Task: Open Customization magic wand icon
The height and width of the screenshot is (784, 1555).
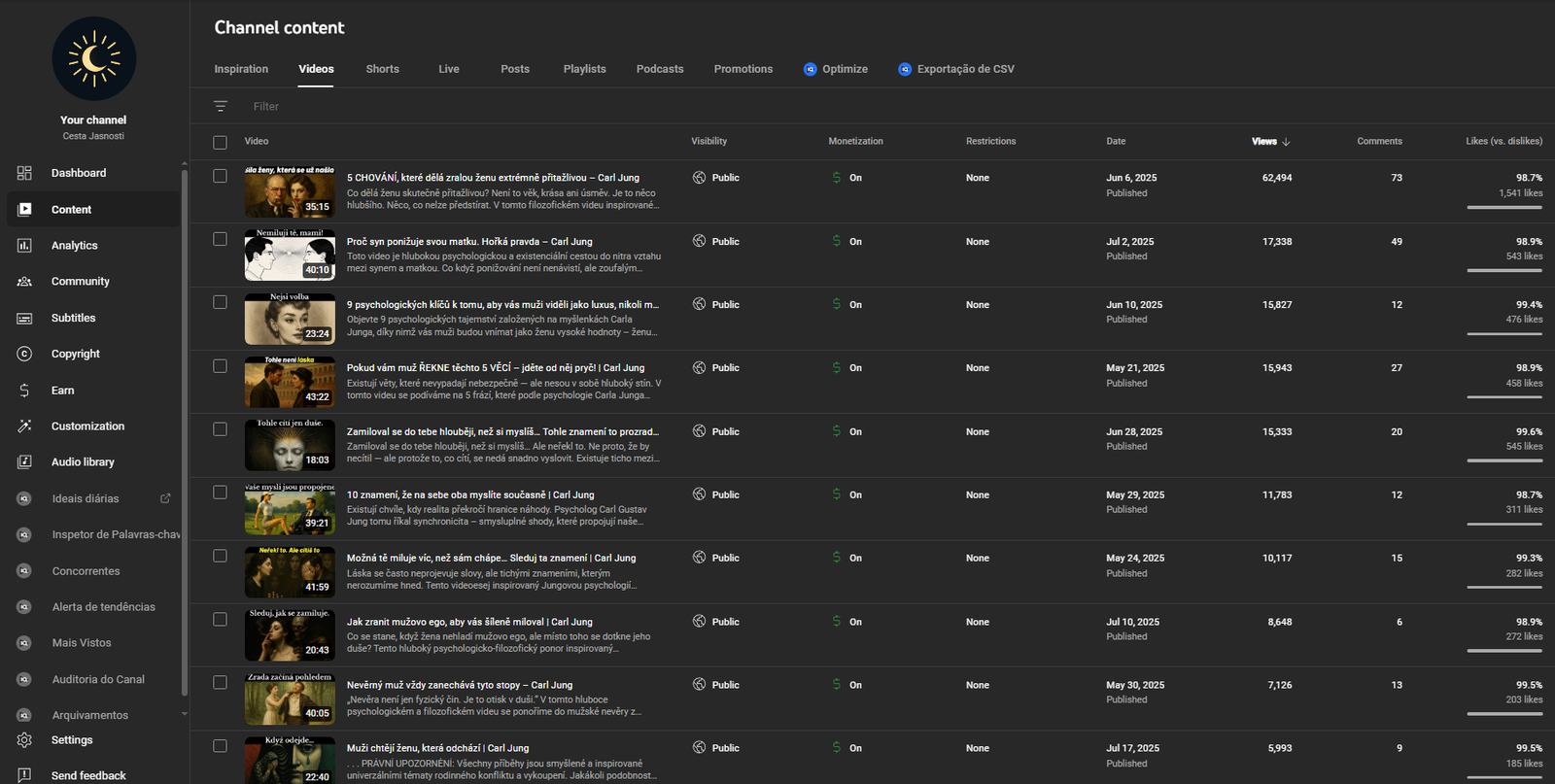Action: pos(24,426)
